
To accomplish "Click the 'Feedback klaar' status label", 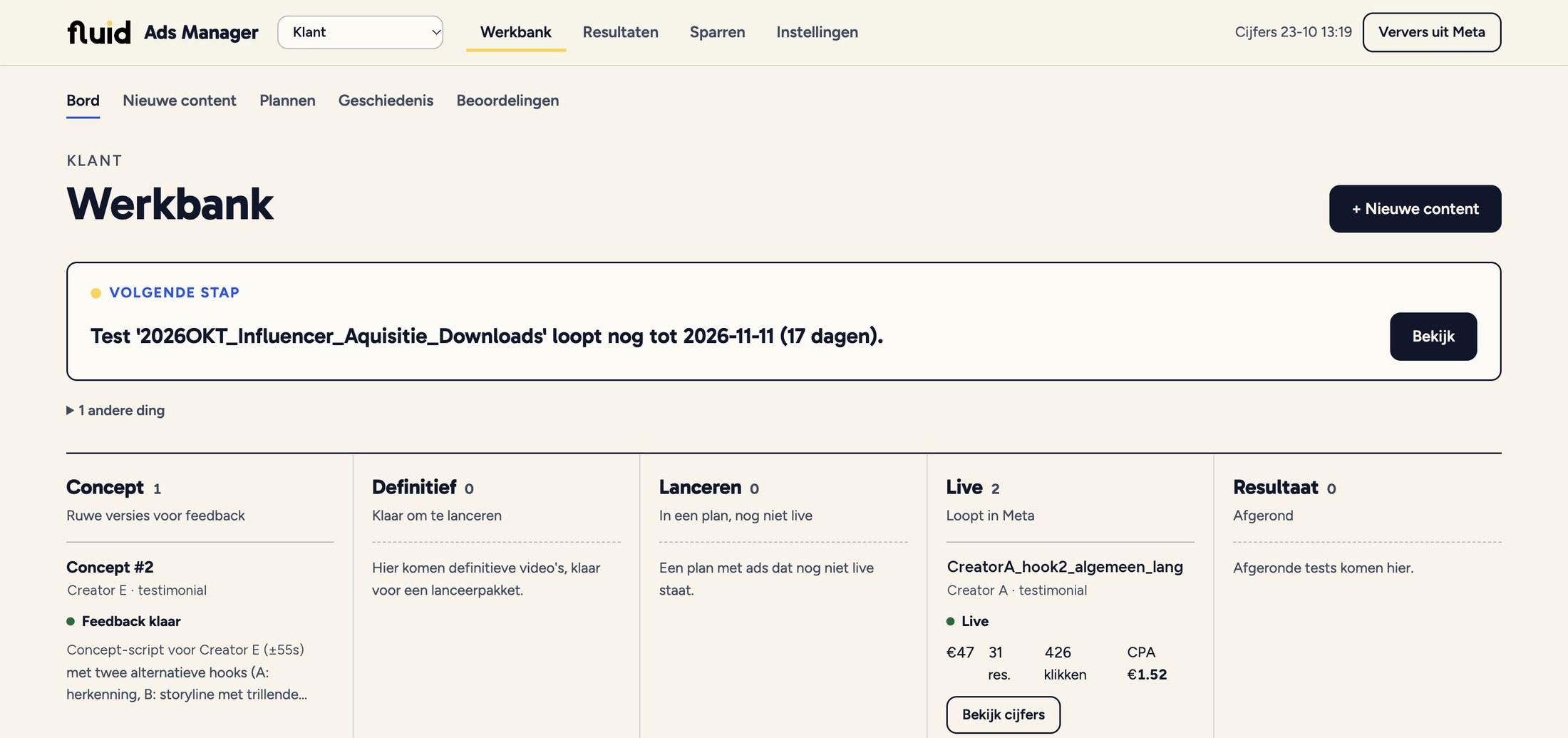I will (131, 621).
